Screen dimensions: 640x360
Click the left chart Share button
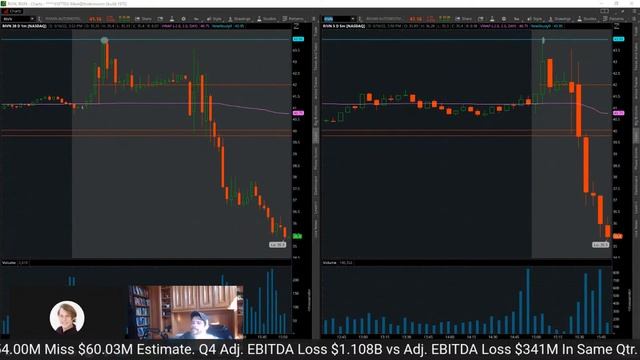pyautogui.click(x=143, y=19)
